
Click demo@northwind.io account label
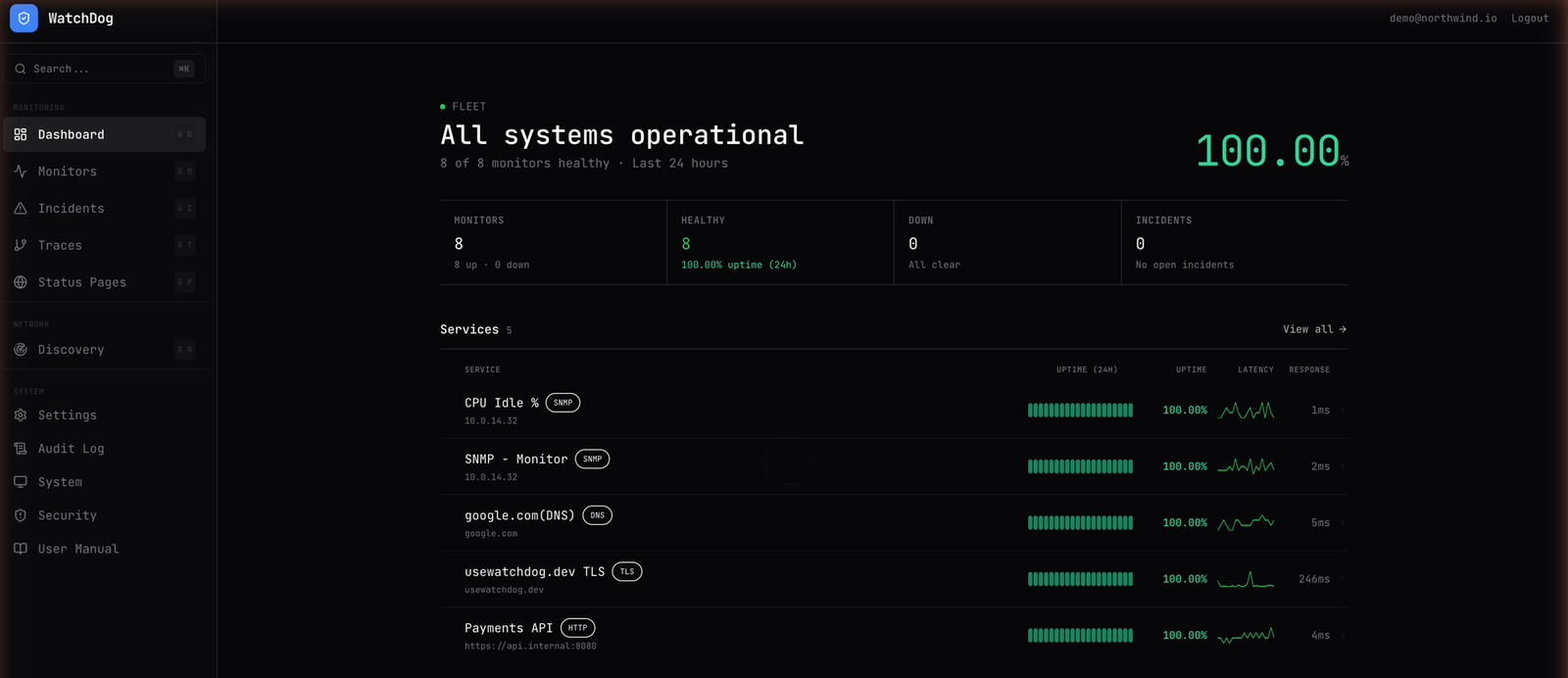point(1443,18)
